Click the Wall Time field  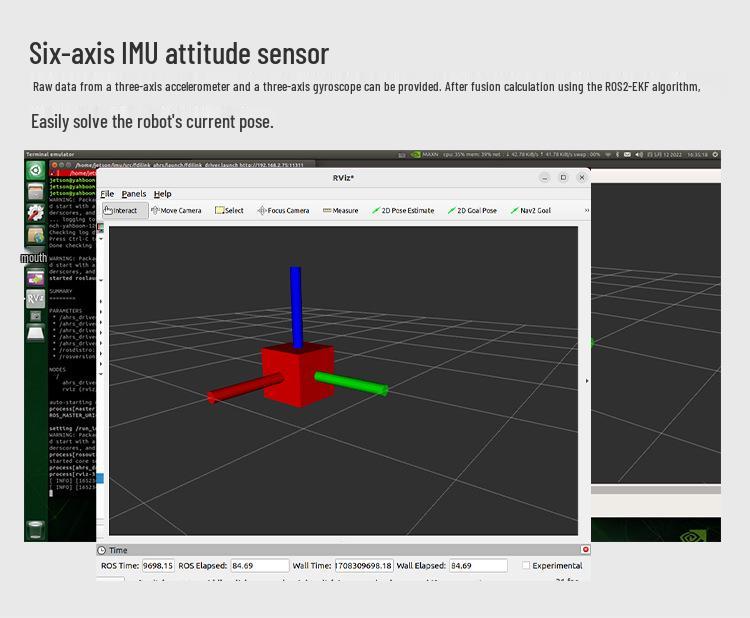coord(364,565)
